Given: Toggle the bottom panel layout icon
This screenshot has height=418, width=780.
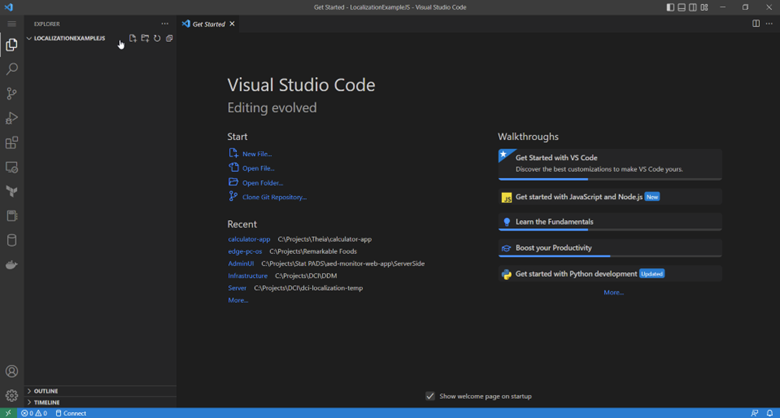Looking at the screenshot, I should click(682, 7).
